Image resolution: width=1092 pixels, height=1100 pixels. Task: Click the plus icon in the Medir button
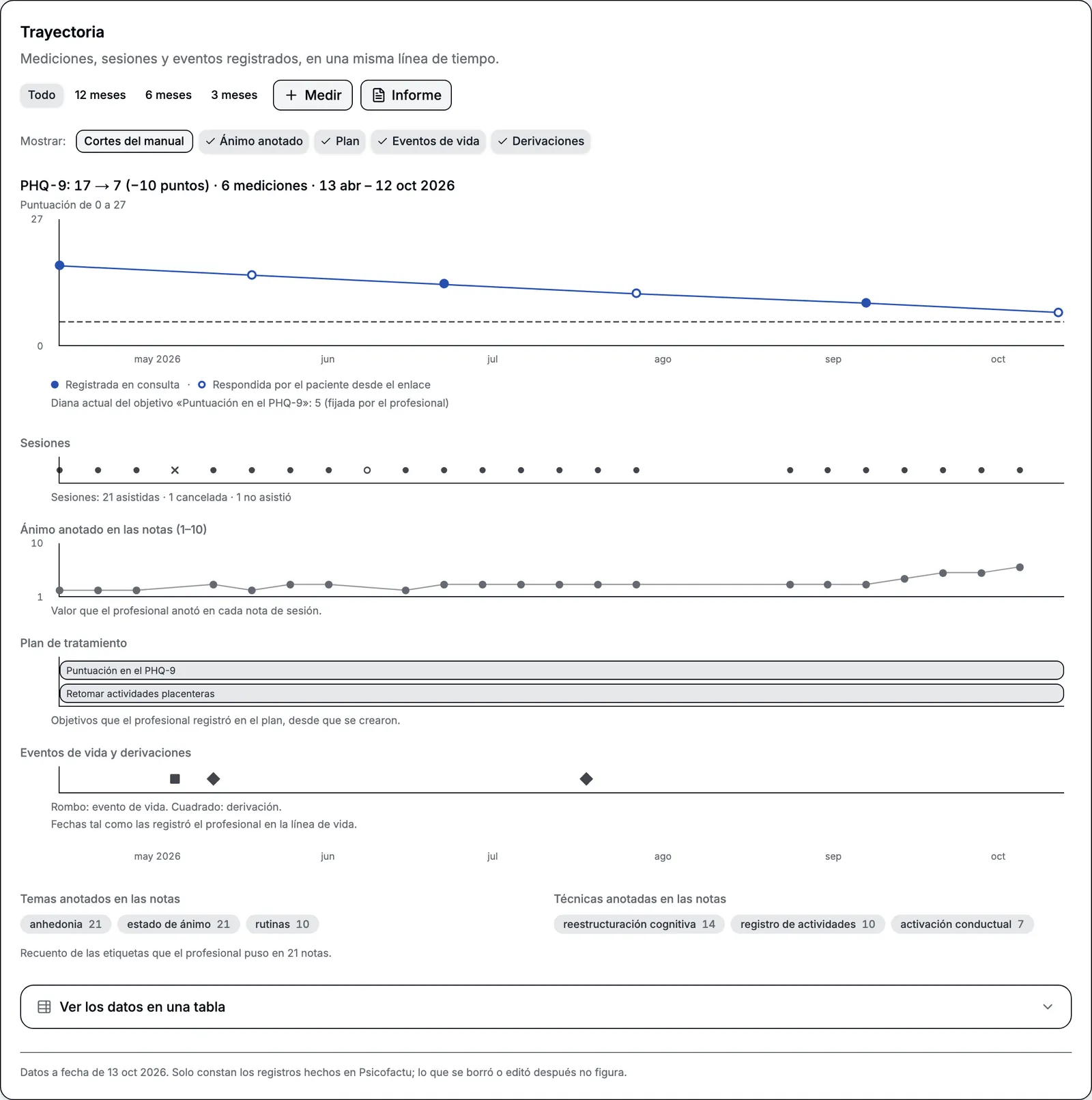pos(291,95)
